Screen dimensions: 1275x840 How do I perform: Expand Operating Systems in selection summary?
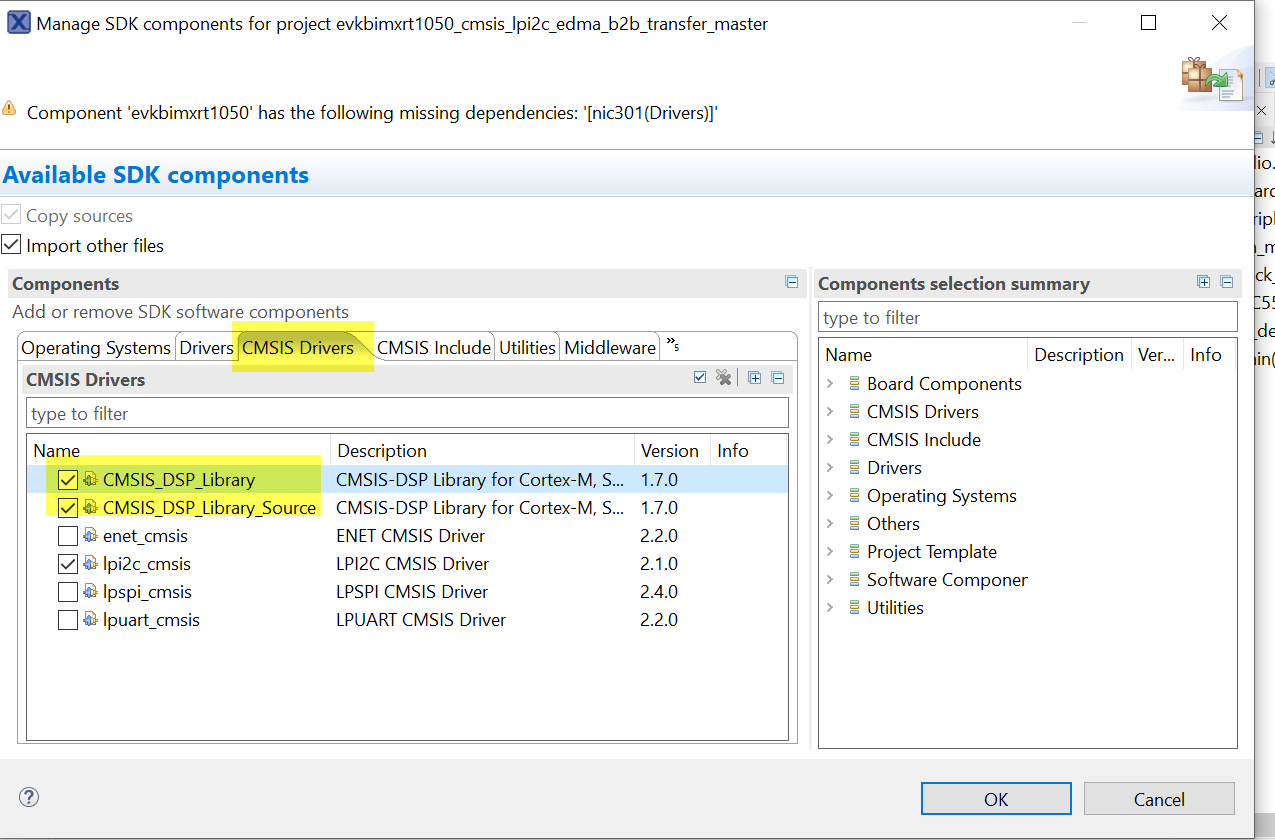point(830,496)
